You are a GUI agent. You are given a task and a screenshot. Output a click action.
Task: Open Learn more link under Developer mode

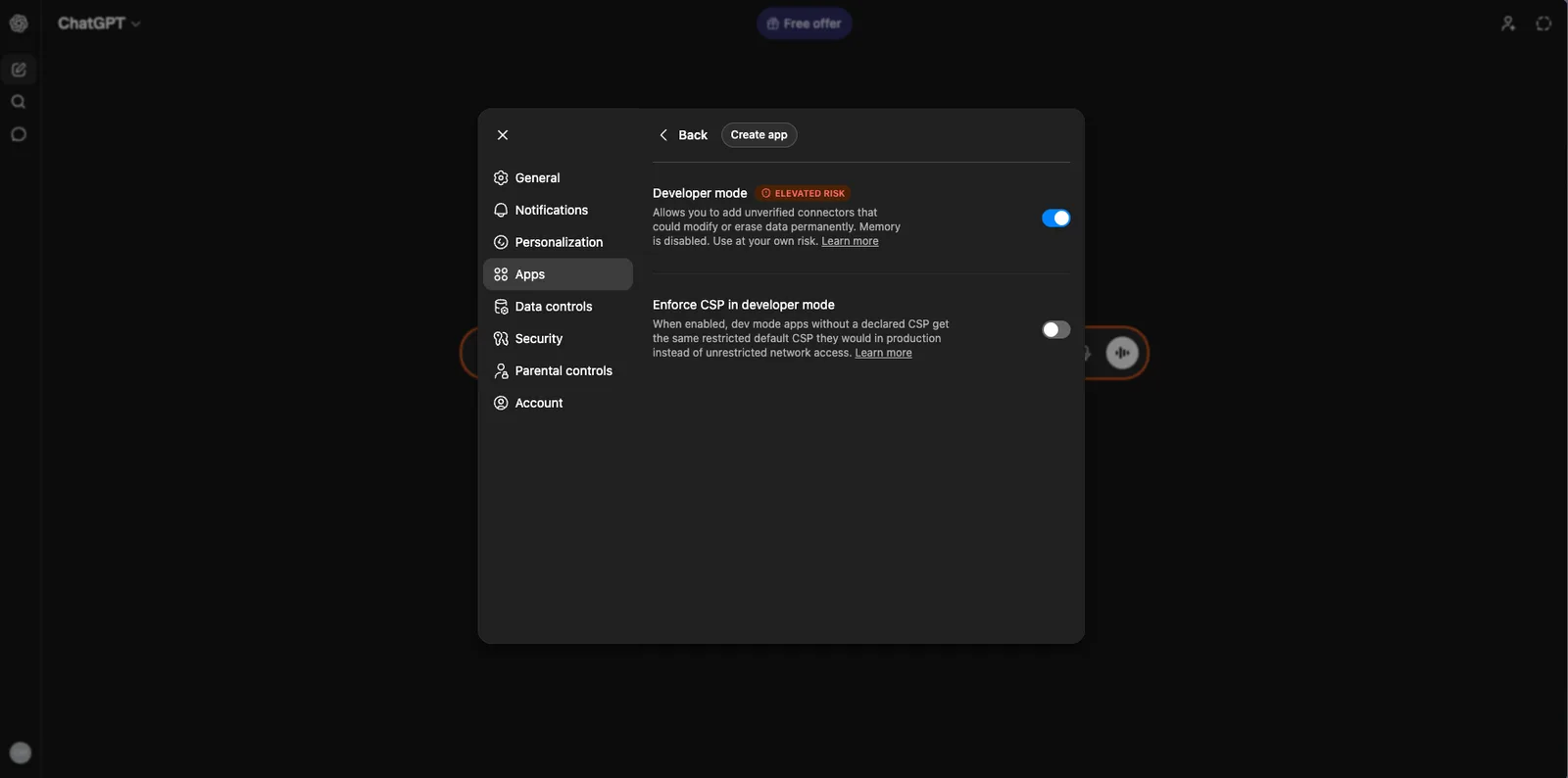click(850, 241)
